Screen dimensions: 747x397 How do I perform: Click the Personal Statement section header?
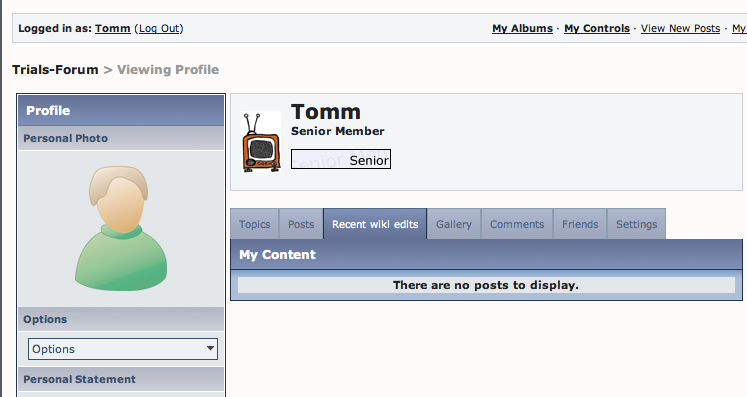click(121, 379)
